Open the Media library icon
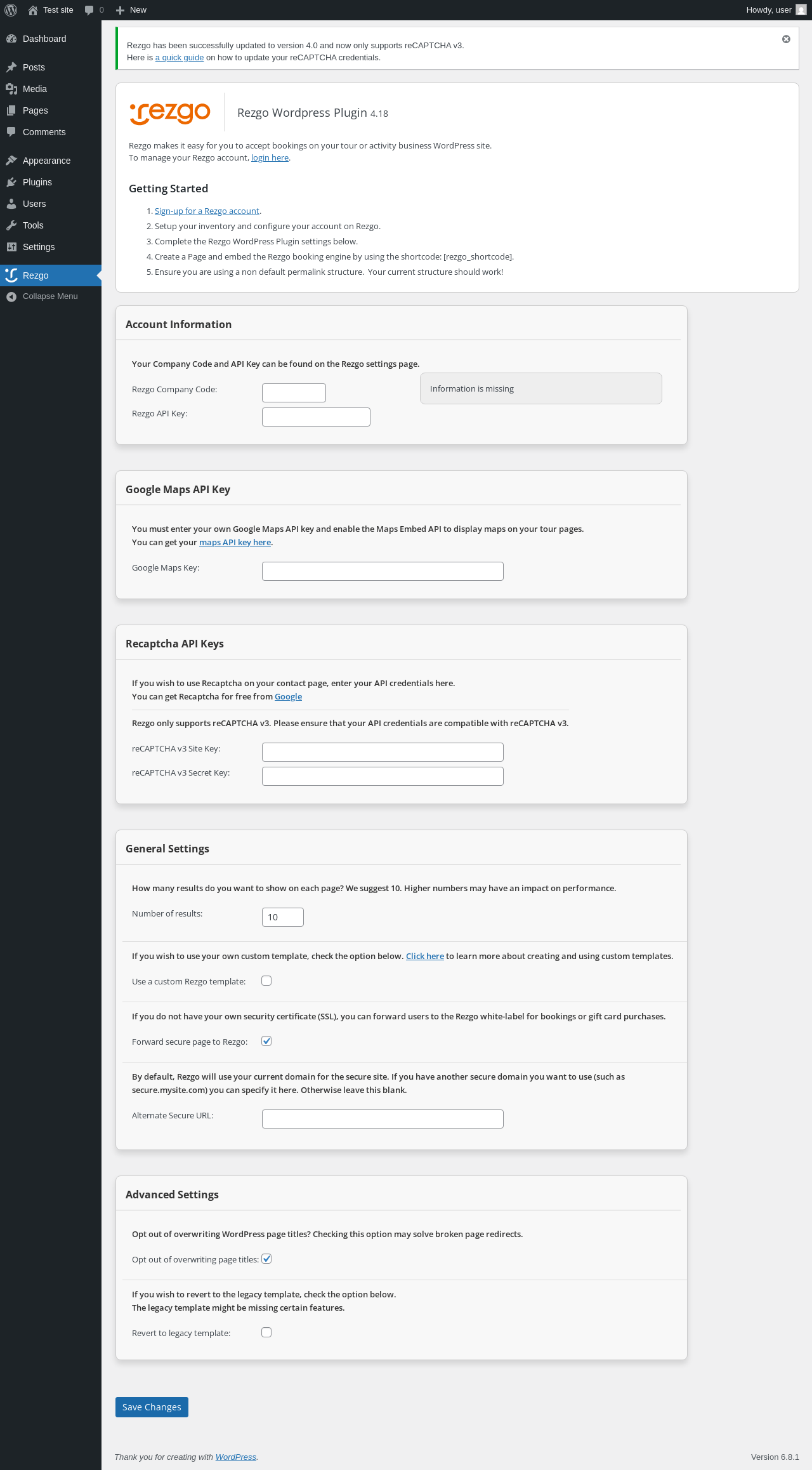This screenshot has height=1470, width=812. [11, 89]
